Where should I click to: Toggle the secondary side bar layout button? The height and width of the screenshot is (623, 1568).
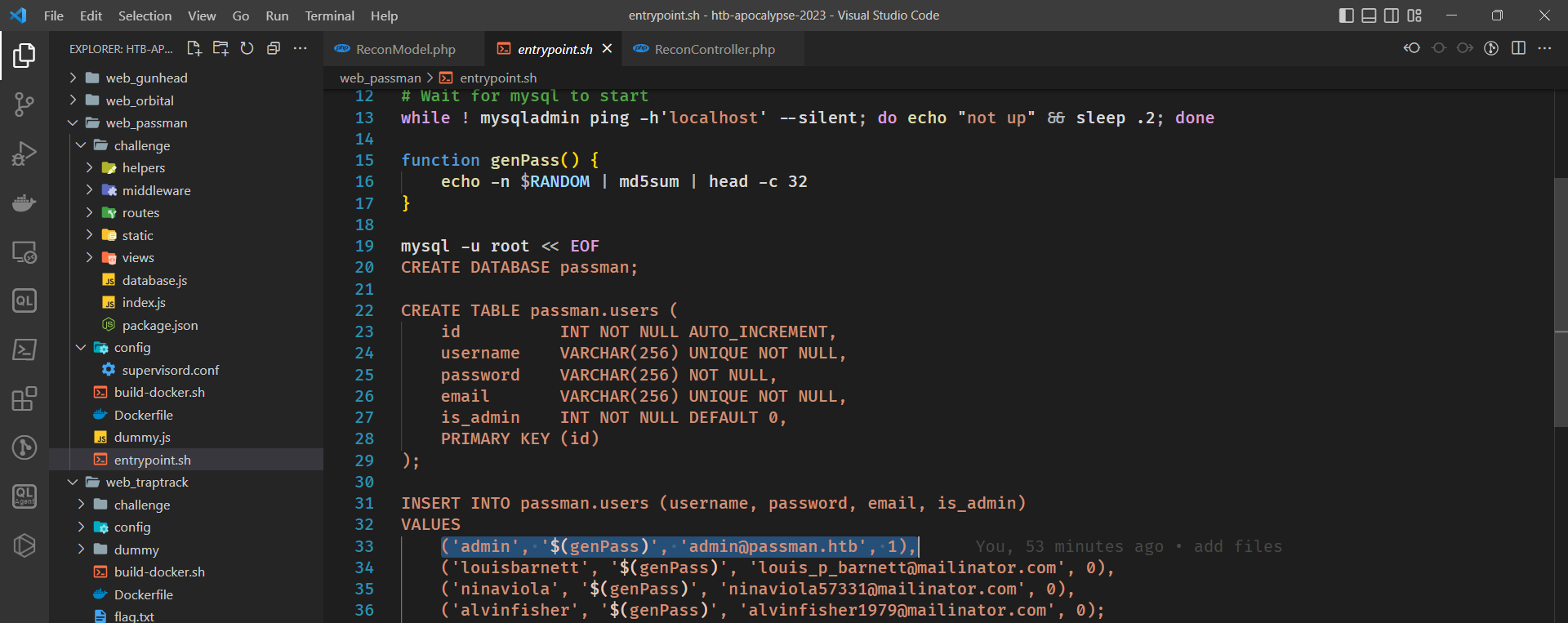[1392, 16]
